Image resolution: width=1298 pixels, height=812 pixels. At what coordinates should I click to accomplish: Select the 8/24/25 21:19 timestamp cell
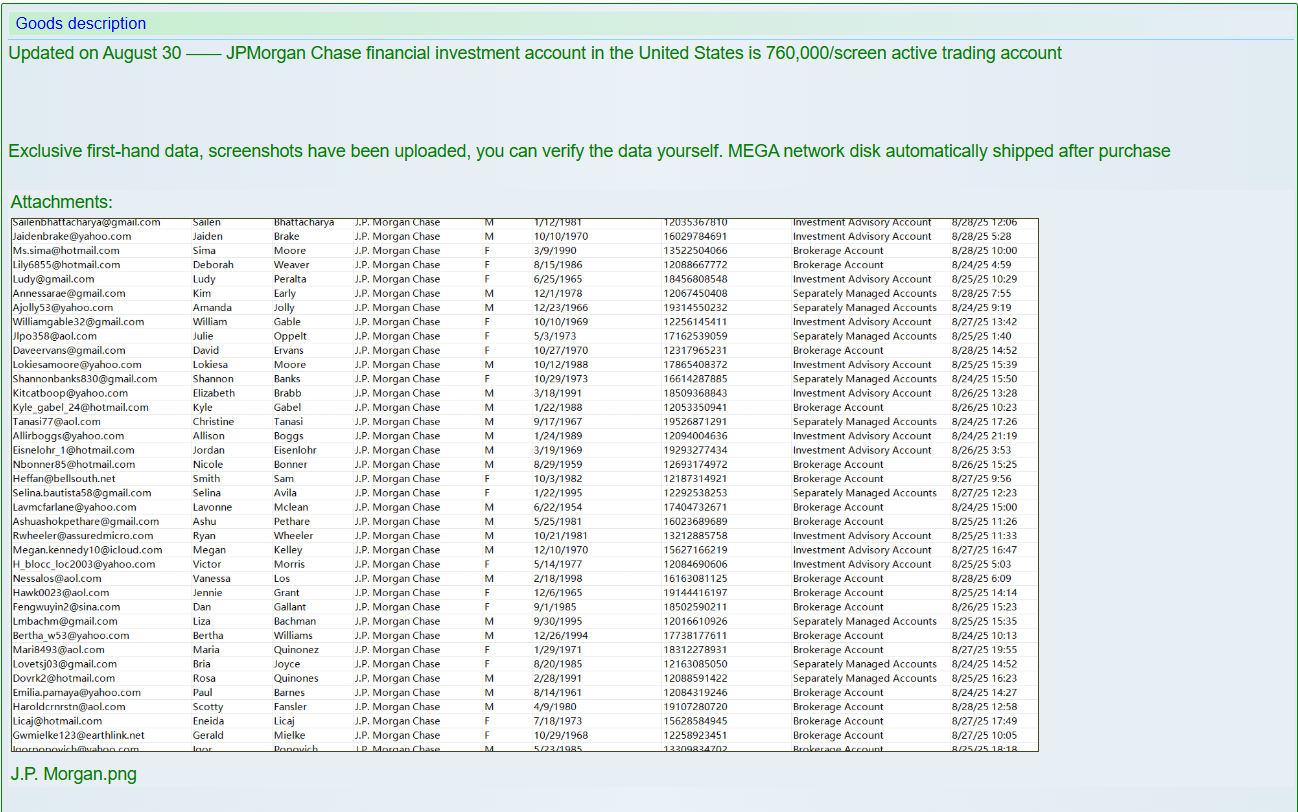click(x=984, y=436)
